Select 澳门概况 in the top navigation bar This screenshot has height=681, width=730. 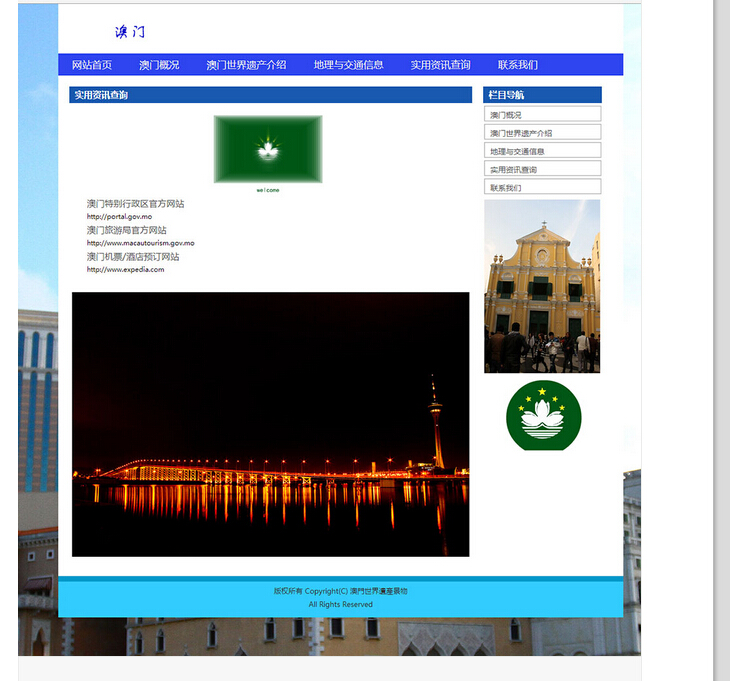(x=159, y=65)
